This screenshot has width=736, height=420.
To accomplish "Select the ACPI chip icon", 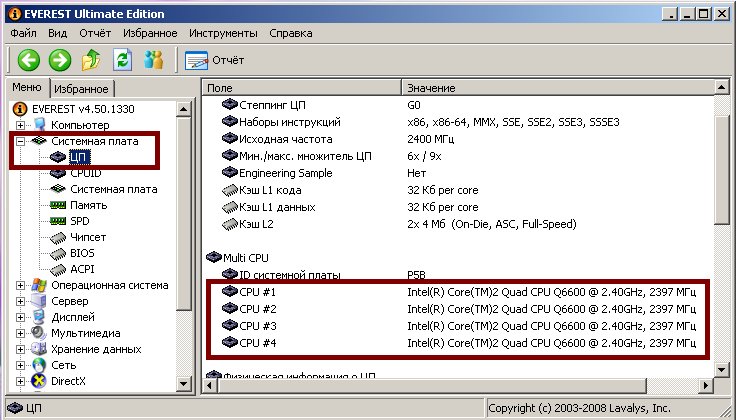I will click(58, 269).
